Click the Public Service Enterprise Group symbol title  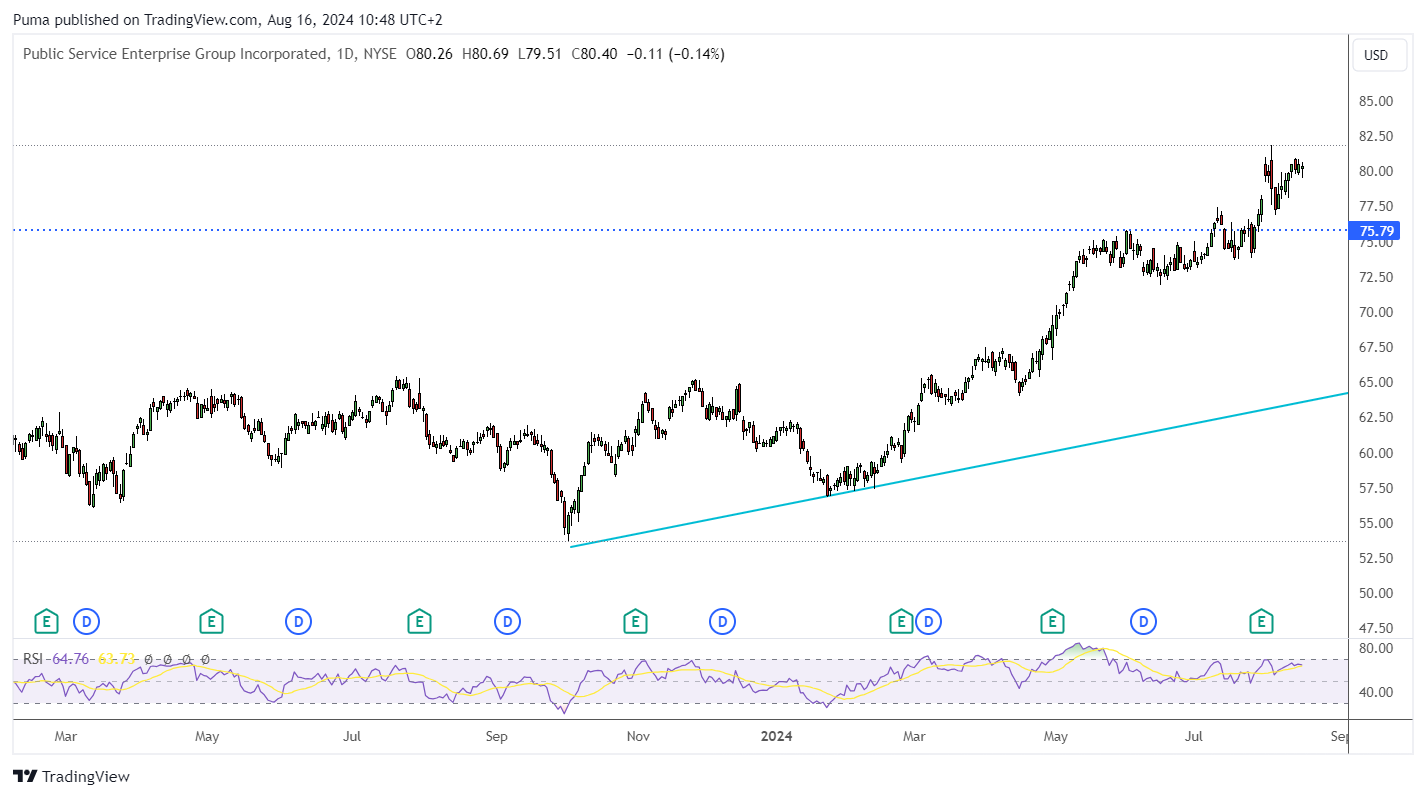(x=175, y=54)
